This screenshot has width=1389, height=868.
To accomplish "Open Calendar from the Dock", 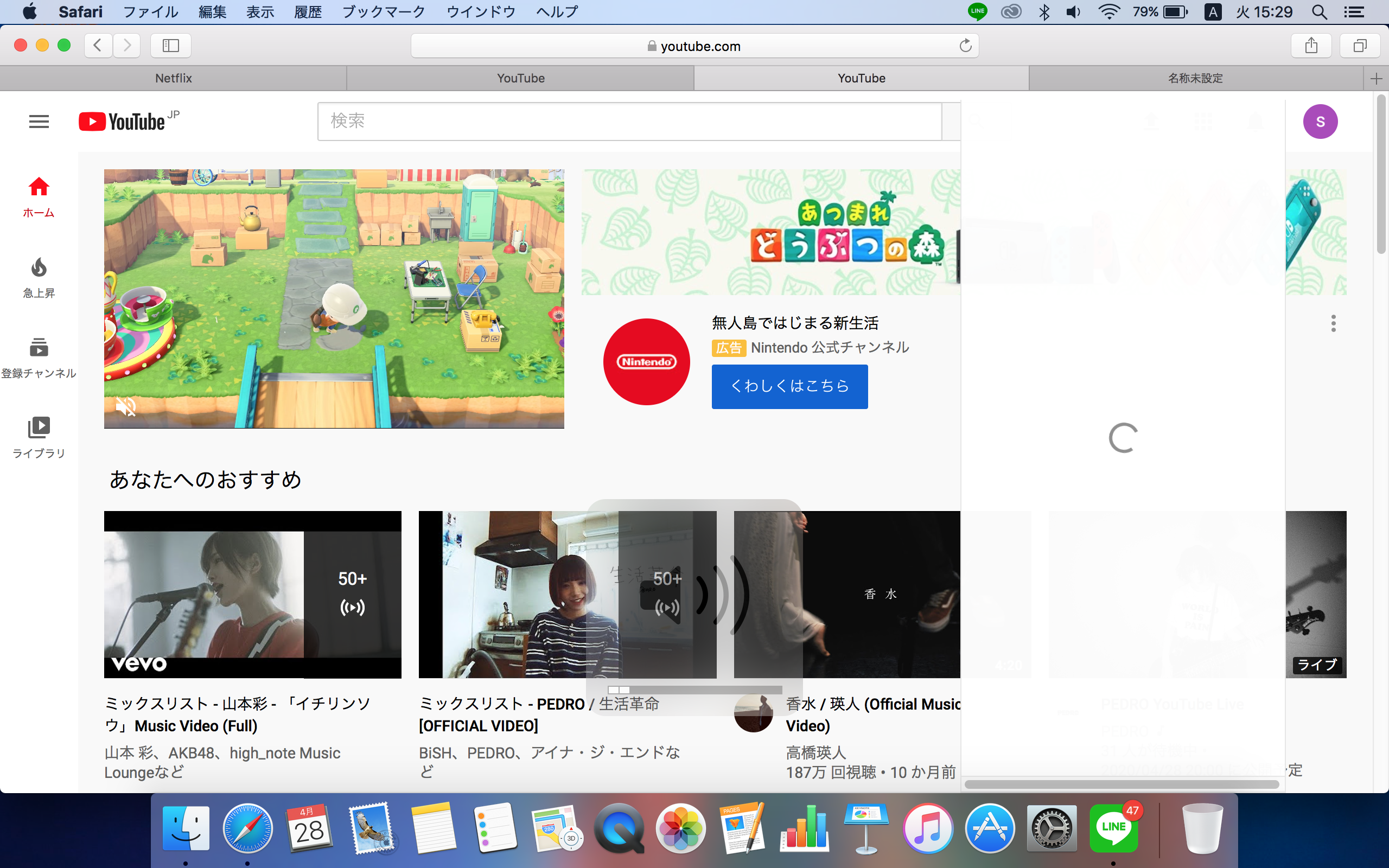I will pyautogui.click(x=309, y=828).
